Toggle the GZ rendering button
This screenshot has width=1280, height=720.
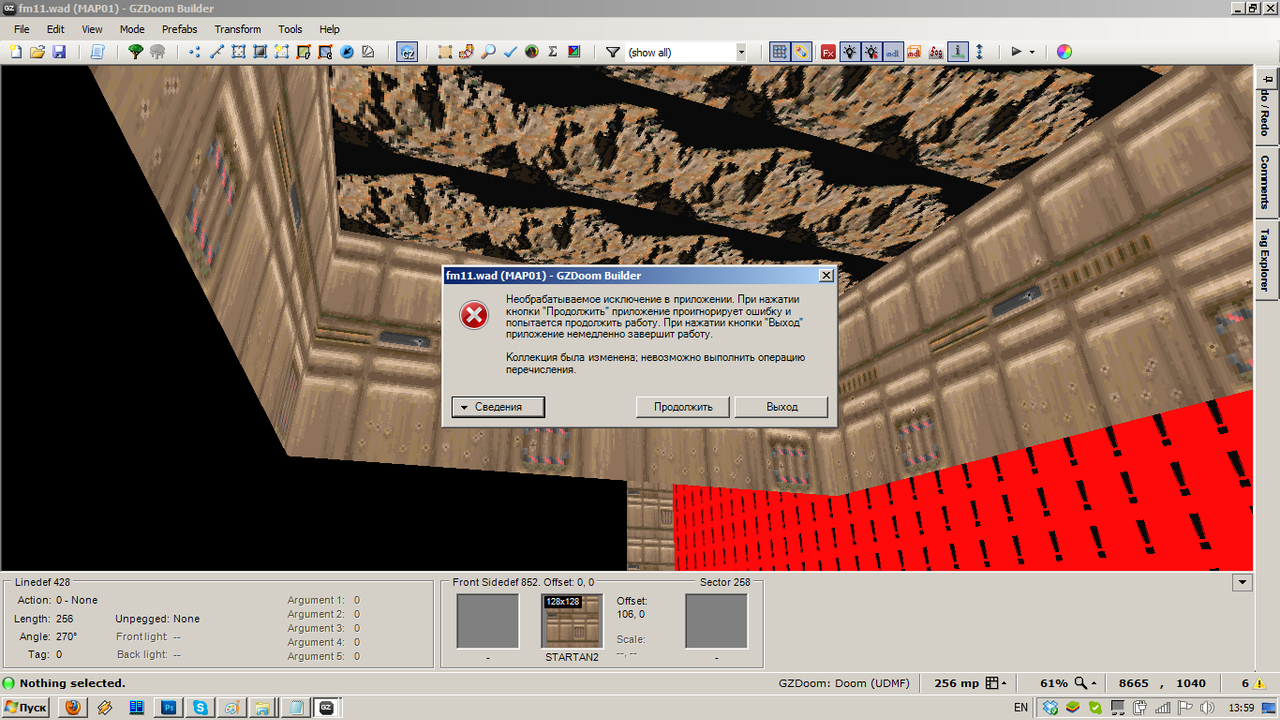pyautogui.click(x=407, y=52)
